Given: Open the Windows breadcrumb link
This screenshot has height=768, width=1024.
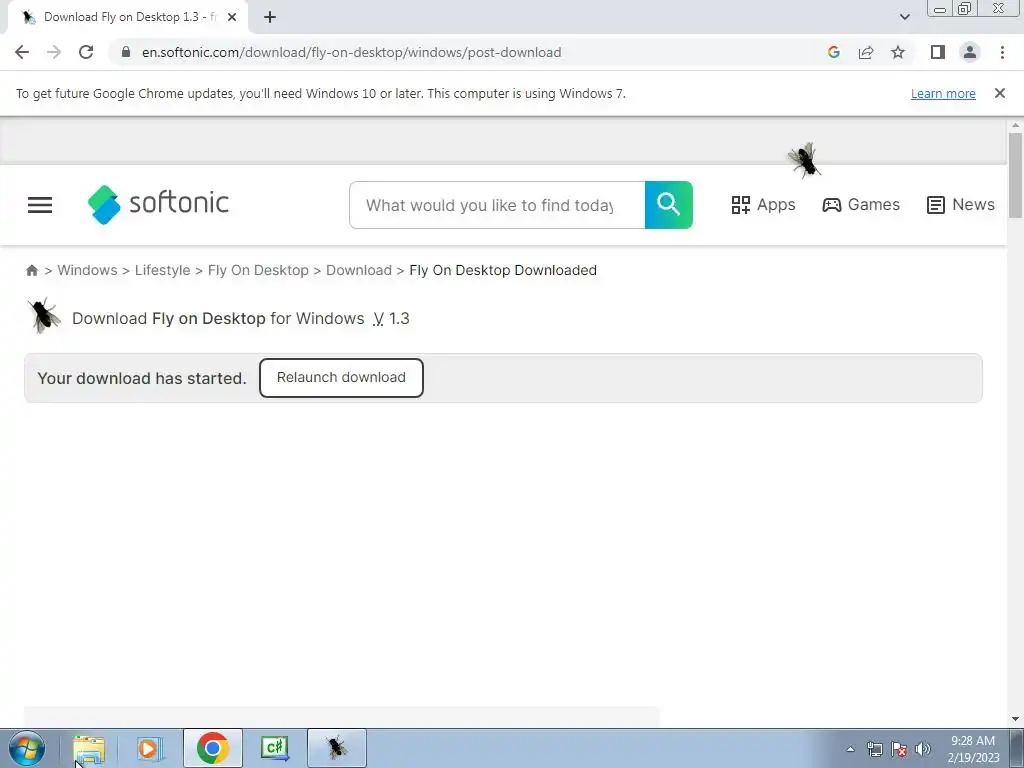Looking at the screenshot, I should click(x=88, y=270).
